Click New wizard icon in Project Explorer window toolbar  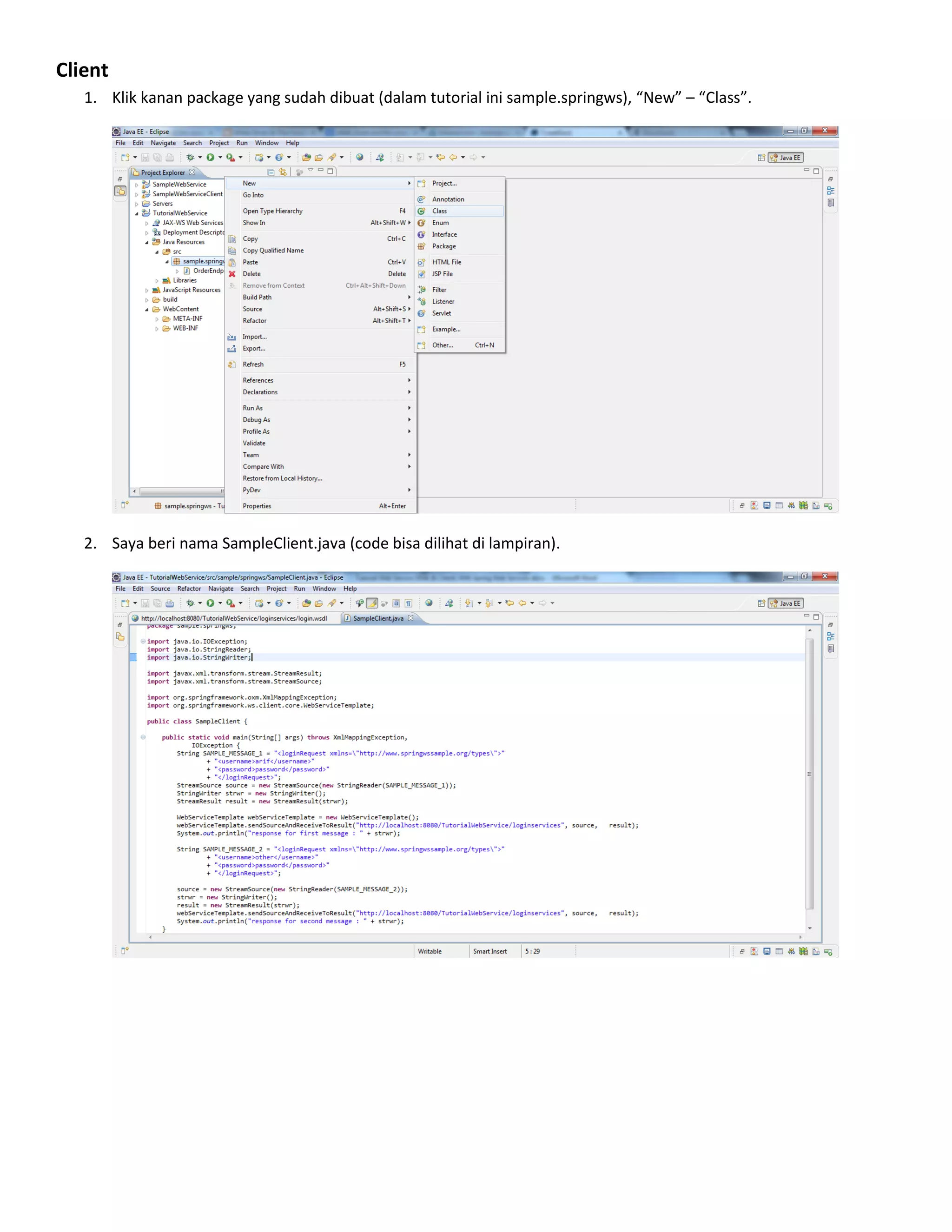(125, 158)
